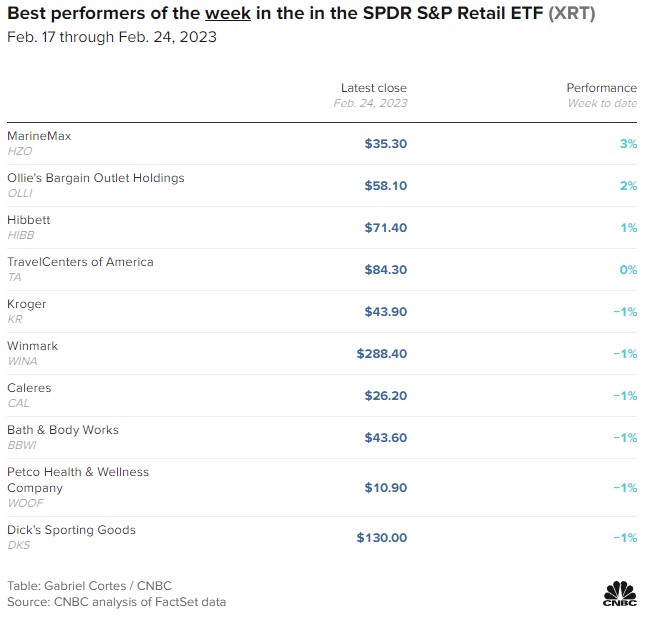The width and height of the screenshot is (646, 617).
Task: Click TravelCenters of America row name
Action: [x=80, y=262]
